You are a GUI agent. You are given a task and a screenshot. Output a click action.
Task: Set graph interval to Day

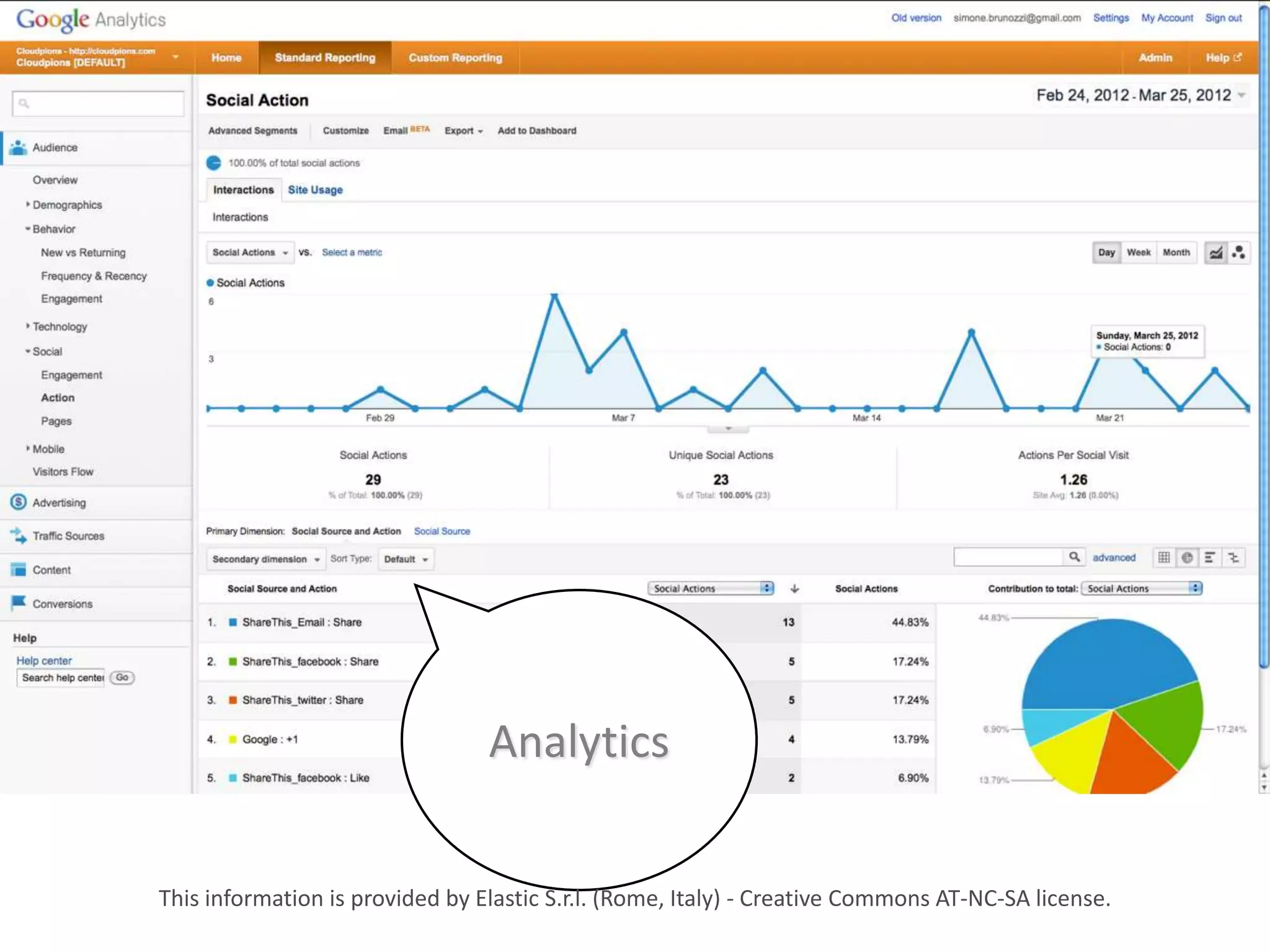[x=1106, y=252]
